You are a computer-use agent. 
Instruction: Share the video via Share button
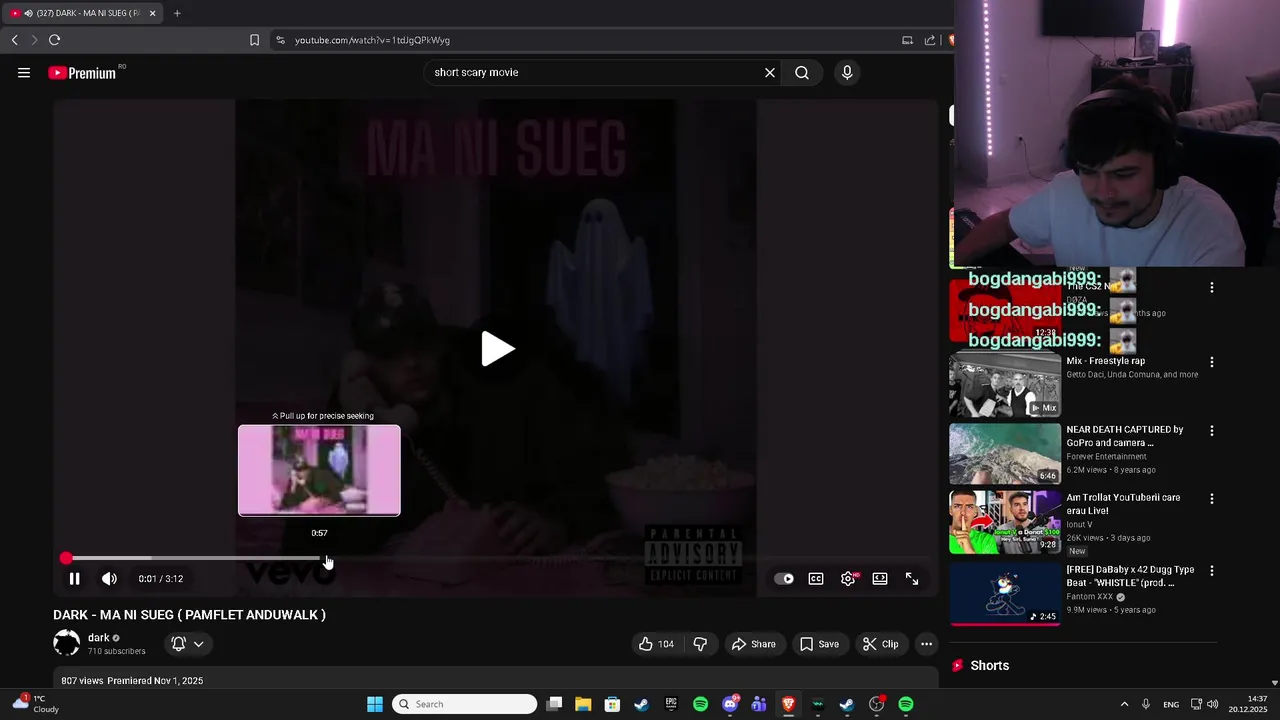pyautogui.click(x=753, y=644)
